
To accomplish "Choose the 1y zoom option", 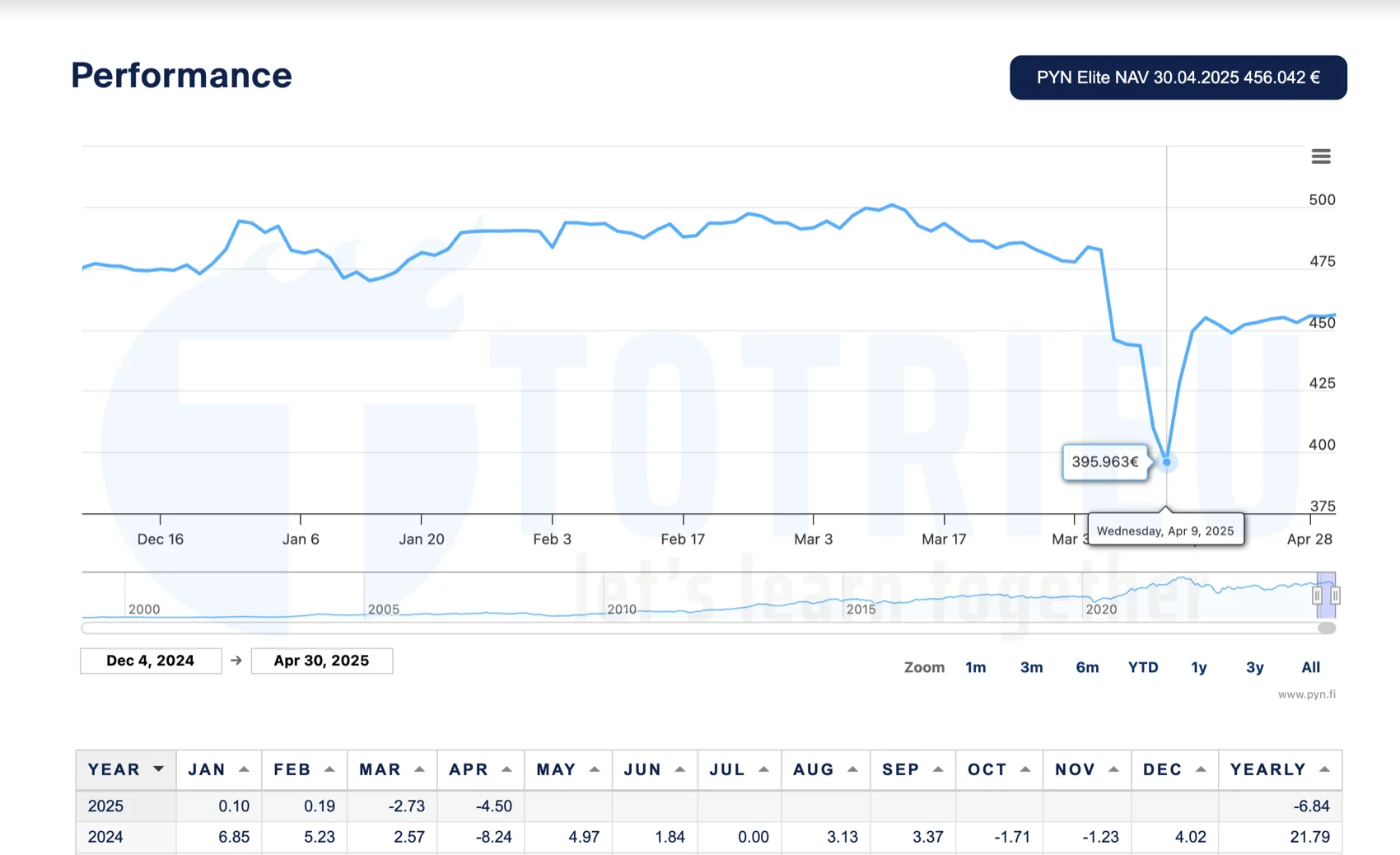I will click(1198, 667).
